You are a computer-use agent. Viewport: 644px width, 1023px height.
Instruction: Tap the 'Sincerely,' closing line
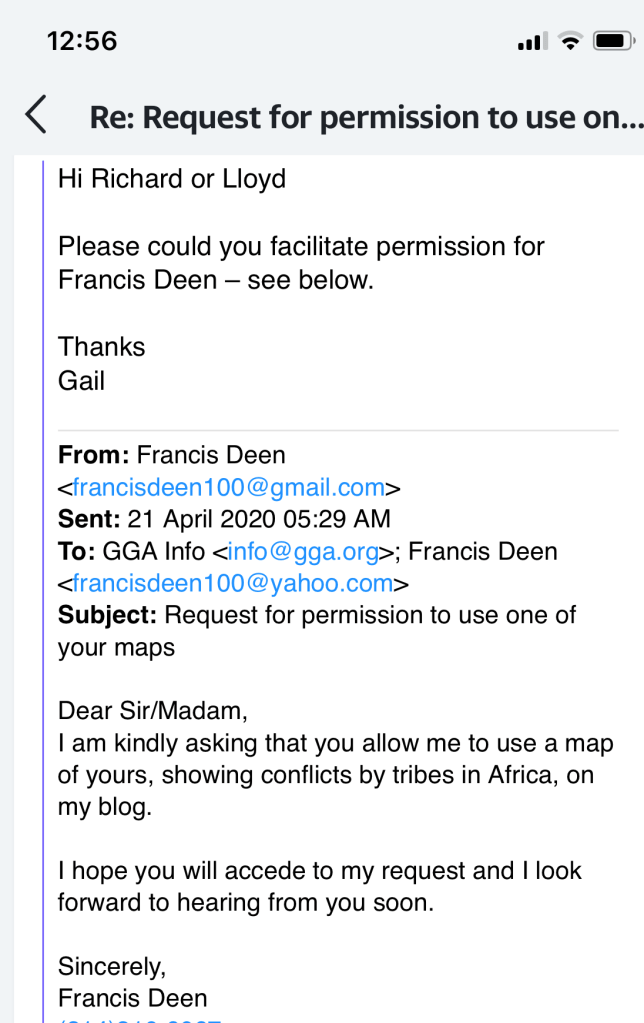point(111,966)
